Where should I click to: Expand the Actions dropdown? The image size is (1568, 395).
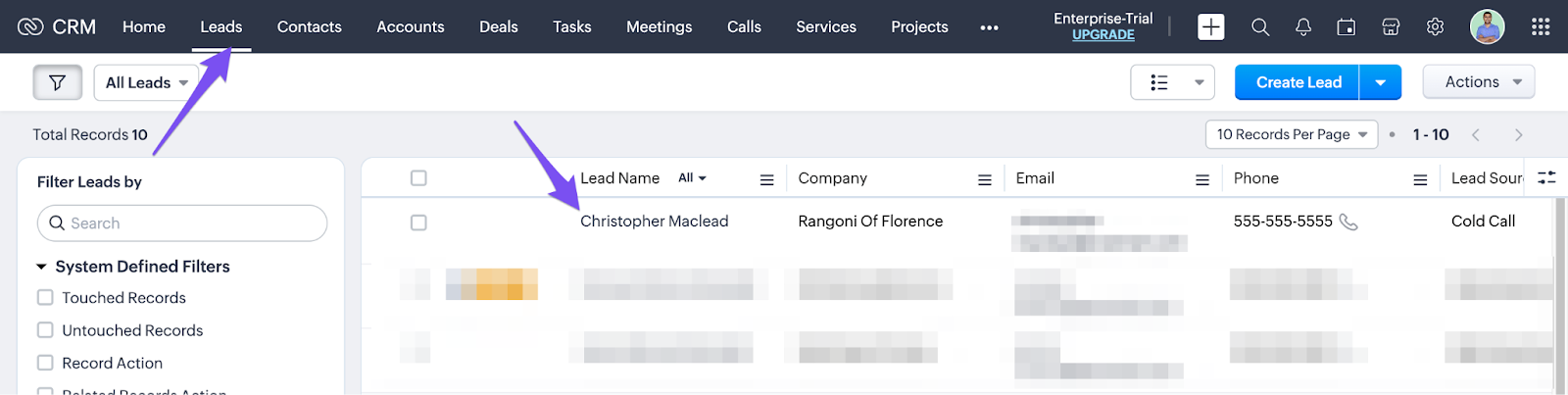click(x=1478, y=82)
